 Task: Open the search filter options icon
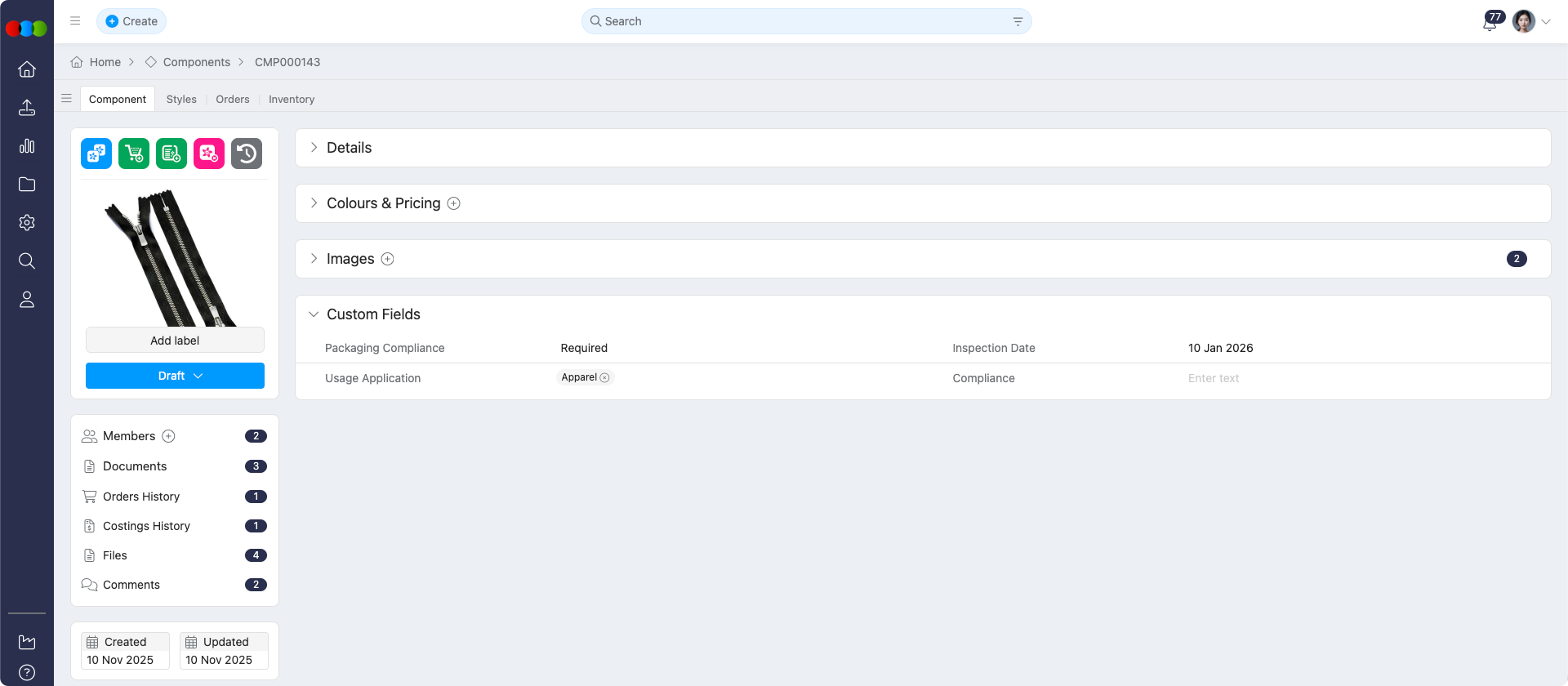click(1018, 21)
